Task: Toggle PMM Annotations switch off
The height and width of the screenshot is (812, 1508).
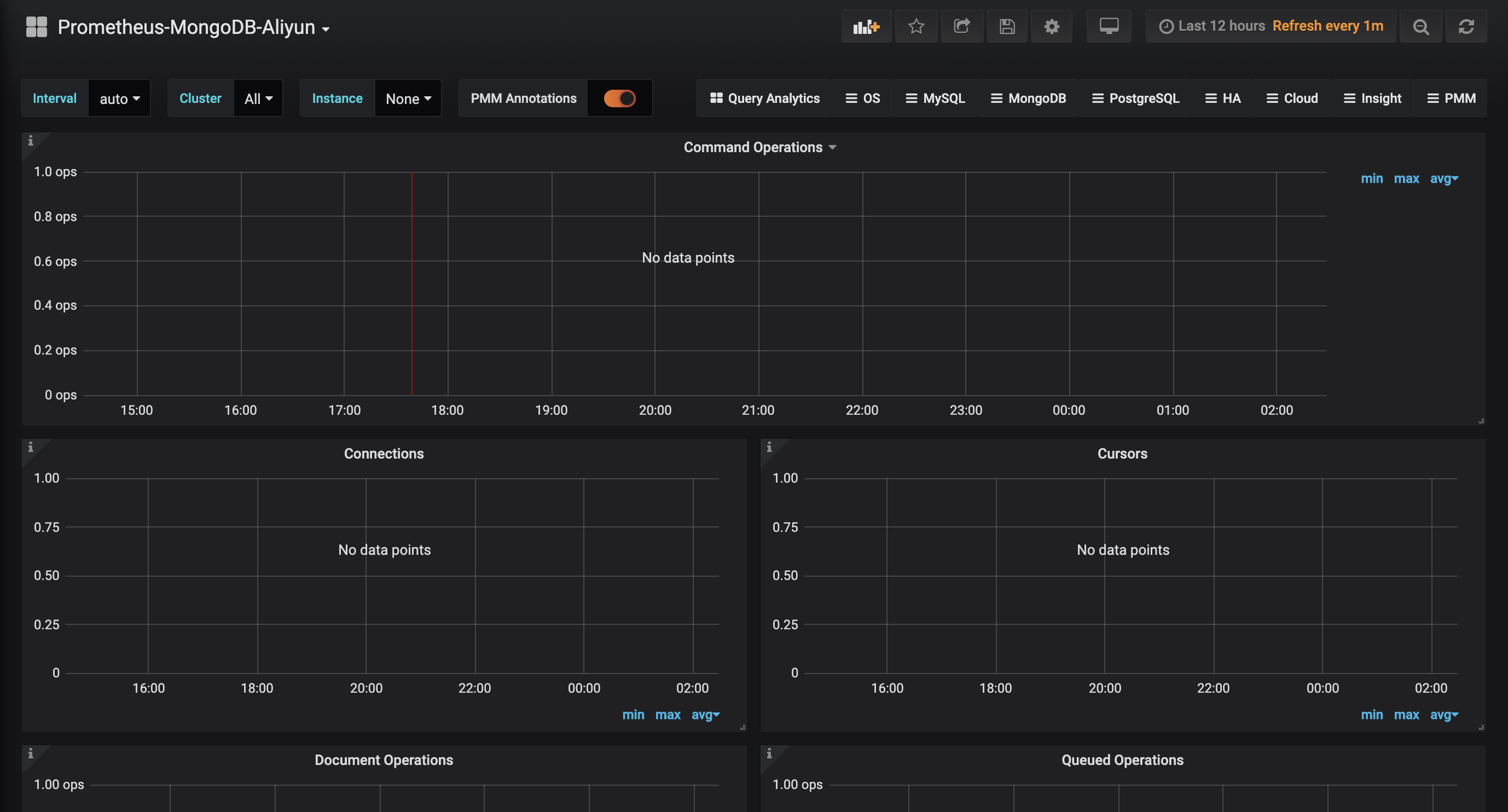Action: point(619,98)
